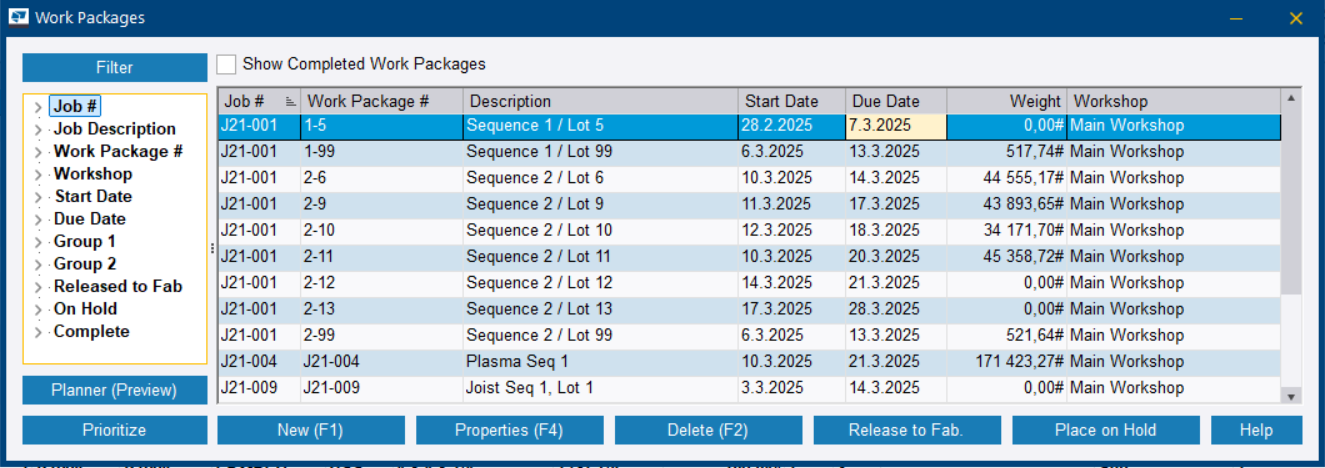Select the Plasma Seq 1 row
This screenshot has height=468, width=1325.
tap(600, 361)
